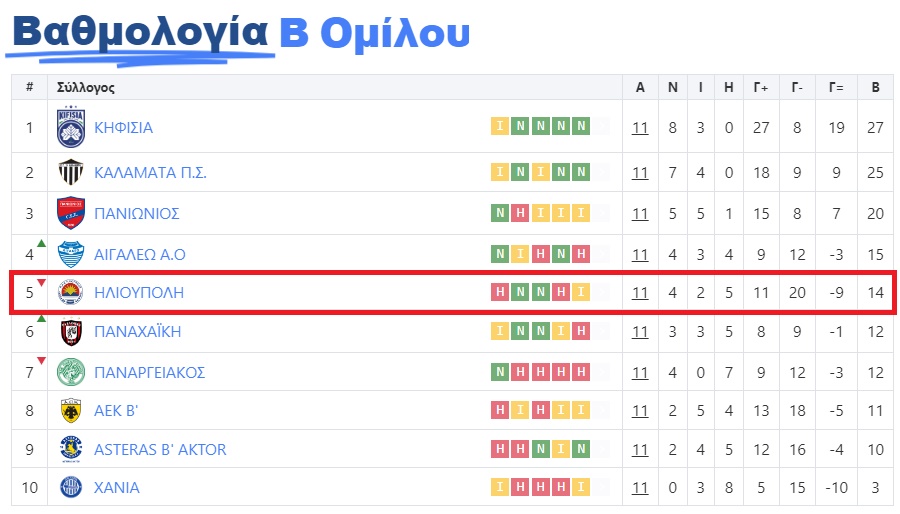This screenshot has width=900, height=514.
Task: Click the ΑΕΚ Β' yellow eagle crest
Action: tap(71, 411)
